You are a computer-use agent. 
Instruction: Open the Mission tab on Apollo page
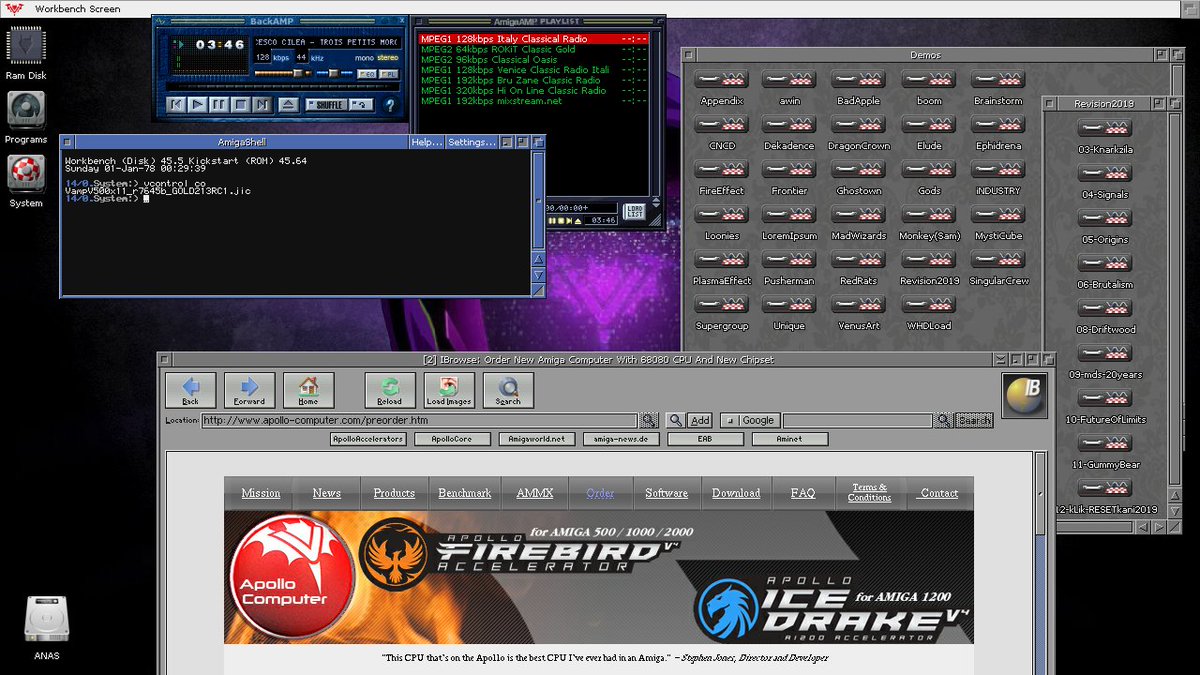[261, 493]
